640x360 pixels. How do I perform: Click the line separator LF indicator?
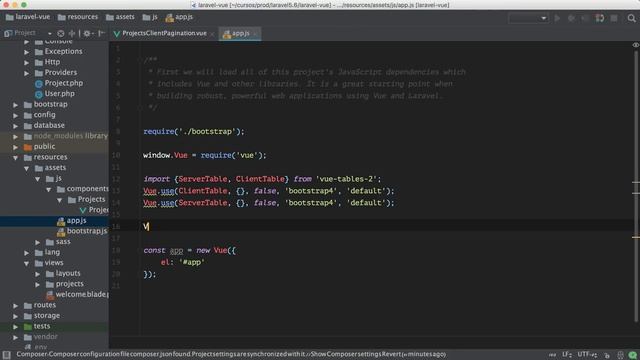coord(567,355)
